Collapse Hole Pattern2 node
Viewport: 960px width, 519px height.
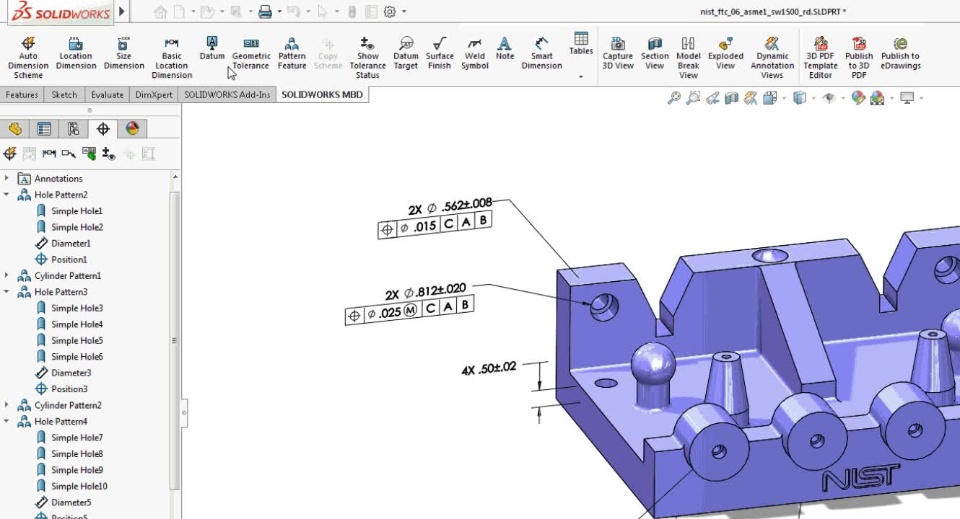tap(7, 195)
